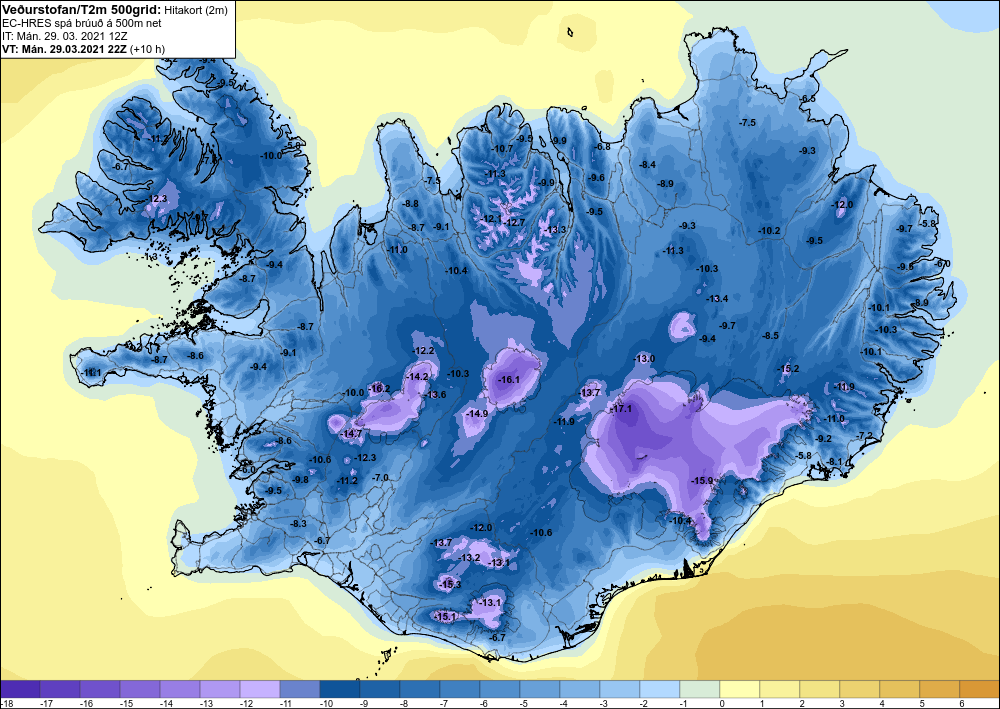Click the -14.7 temperature label

[351, 434]
